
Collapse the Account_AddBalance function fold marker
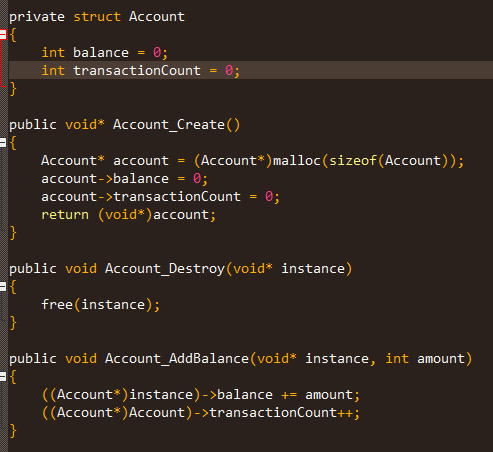[3, 377]
